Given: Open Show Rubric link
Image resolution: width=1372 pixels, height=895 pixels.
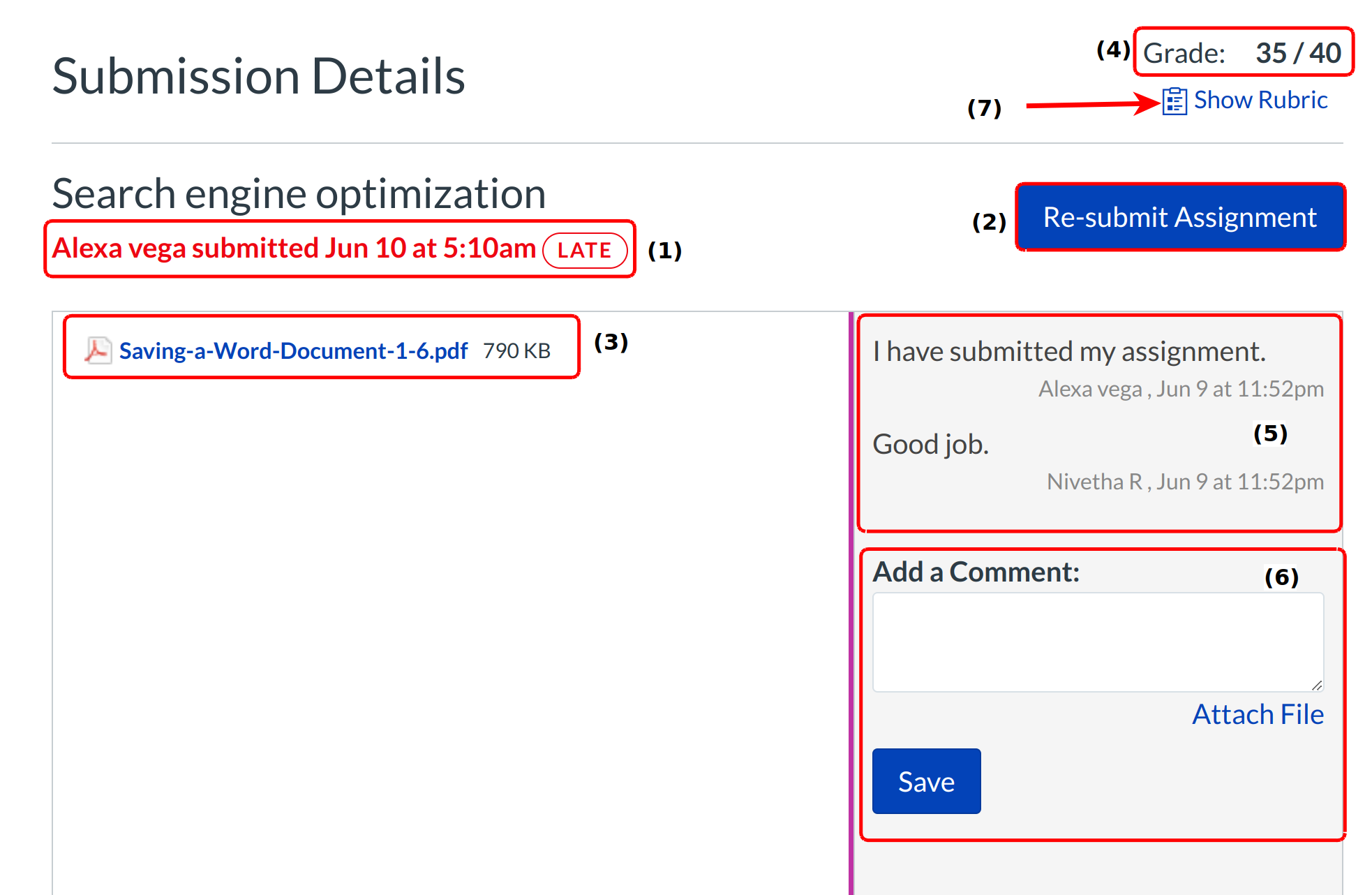Looking at the screenshot, I should coord(1260,100).
